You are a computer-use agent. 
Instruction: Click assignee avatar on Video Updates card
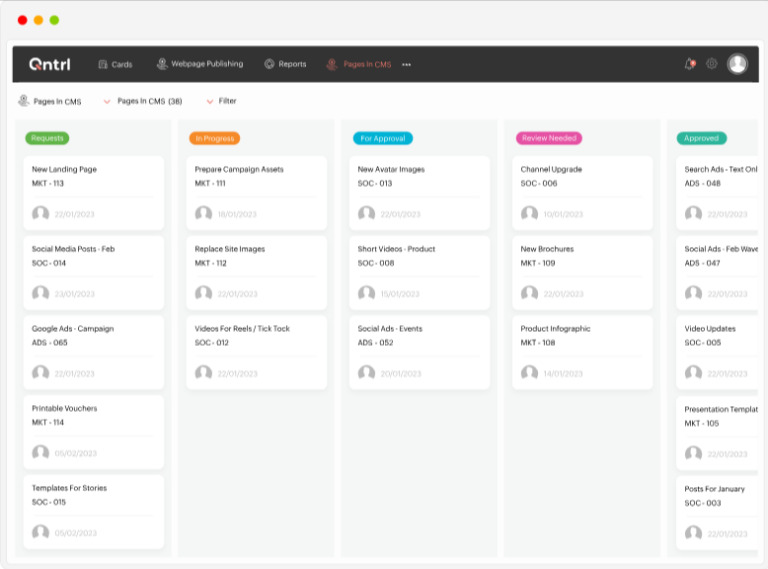pos(694,373)
